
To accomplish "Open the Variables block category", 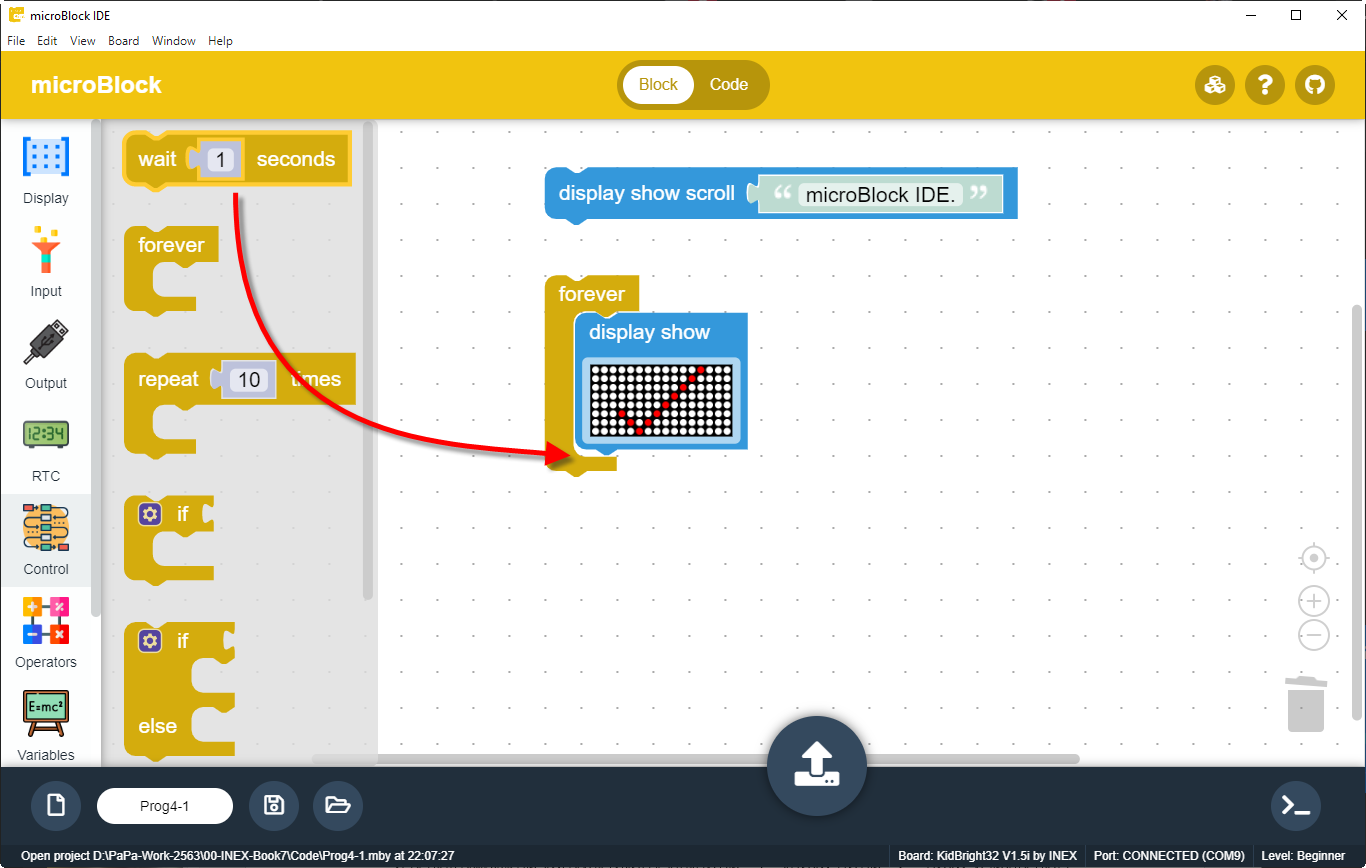I will pyautogui.click(x=46, y=725).
